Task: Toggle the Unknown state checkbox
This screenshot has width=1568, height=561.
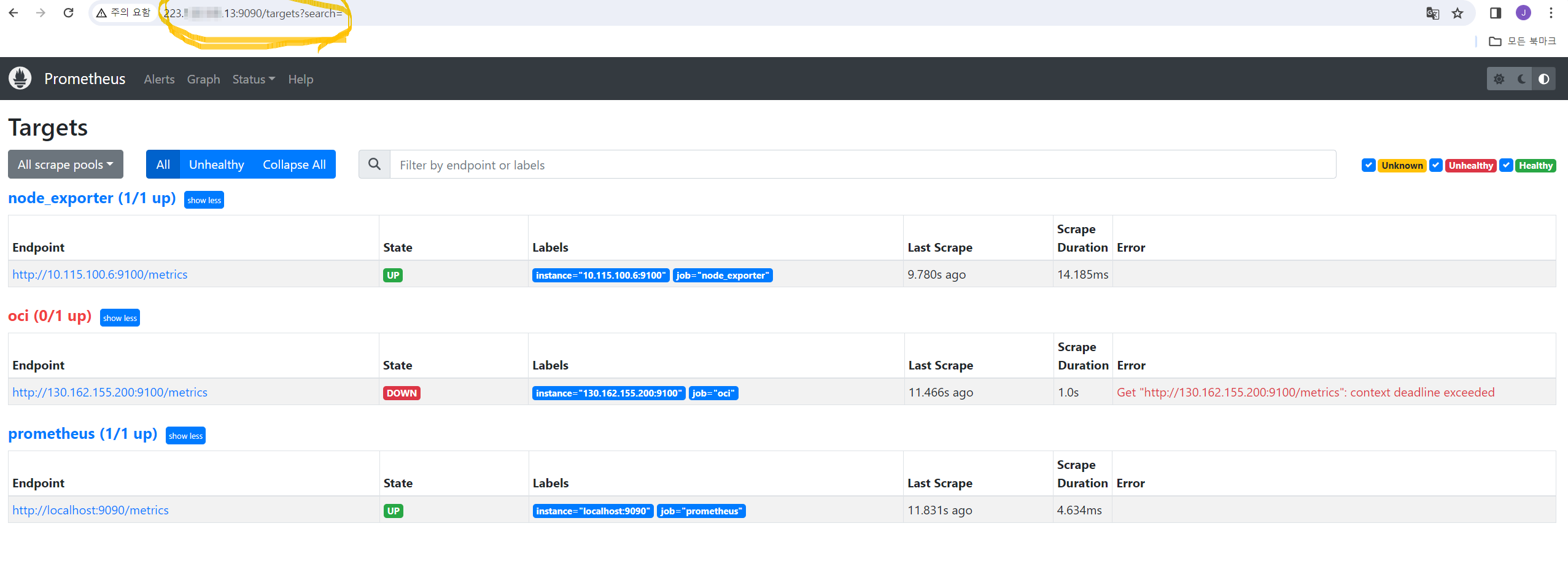Action: tap(1368, 165)
